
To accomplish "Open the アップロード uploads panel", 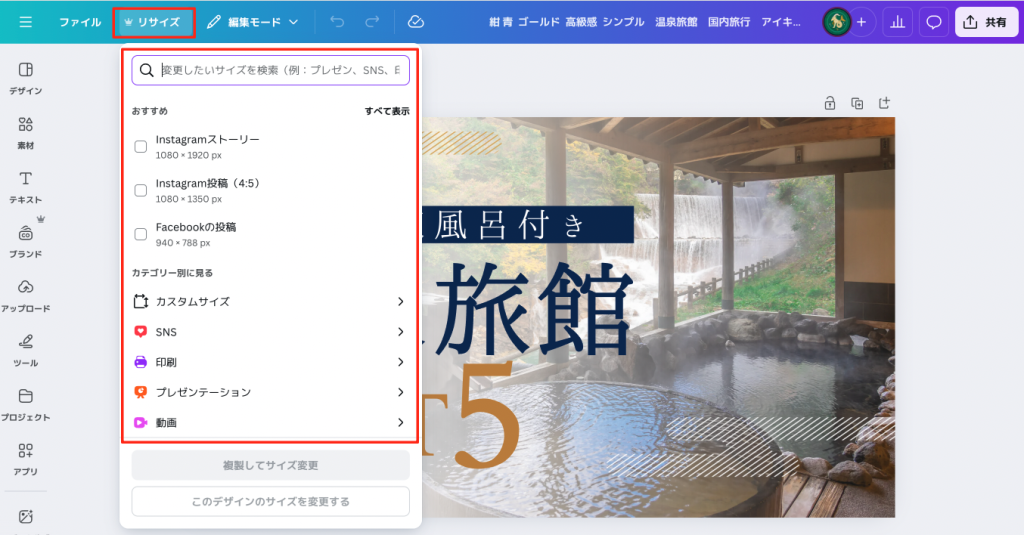I will pyautogui.click(x=25, y=295).
